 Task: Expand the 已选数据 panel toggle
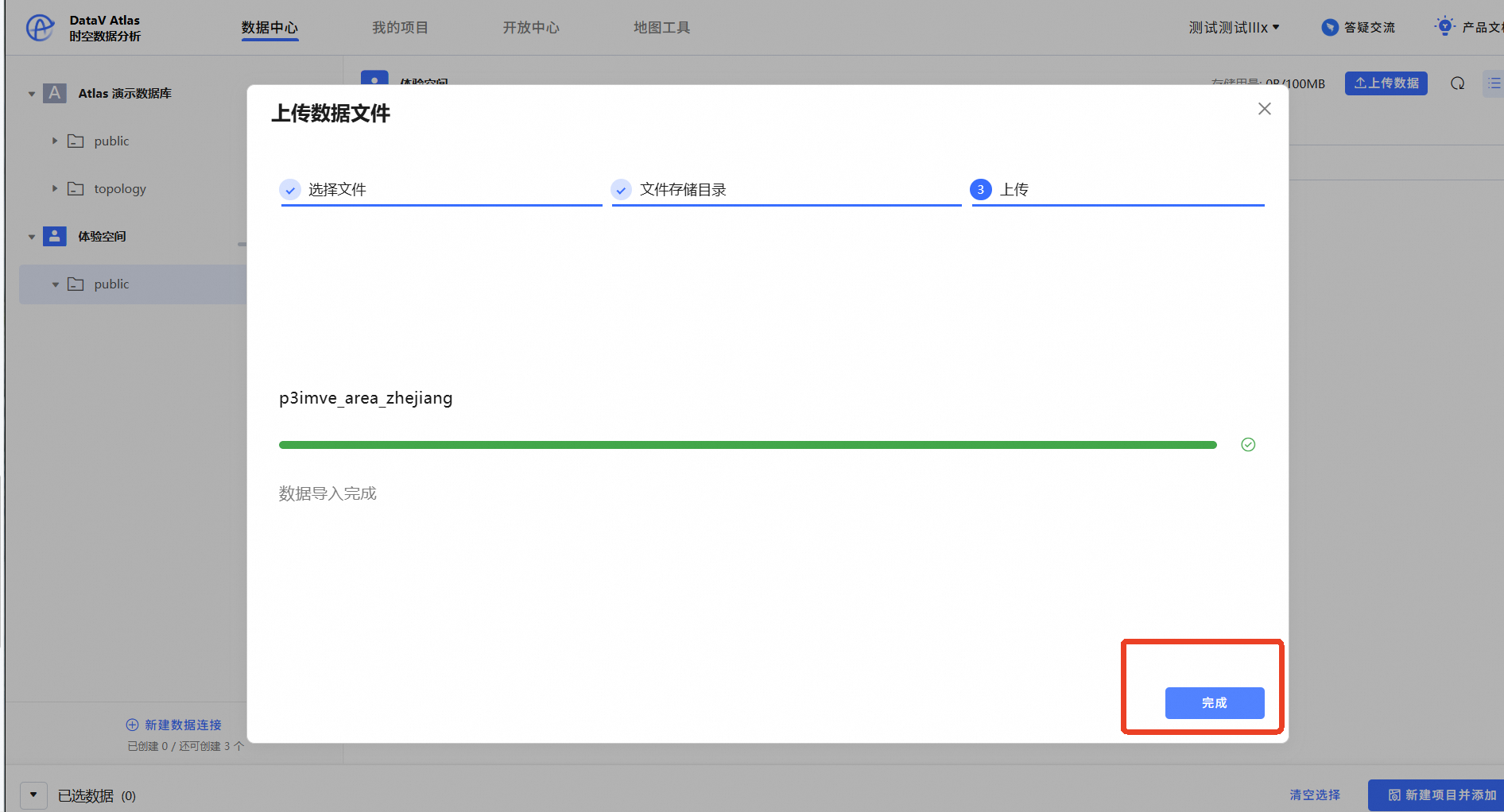tap(33, 795)
